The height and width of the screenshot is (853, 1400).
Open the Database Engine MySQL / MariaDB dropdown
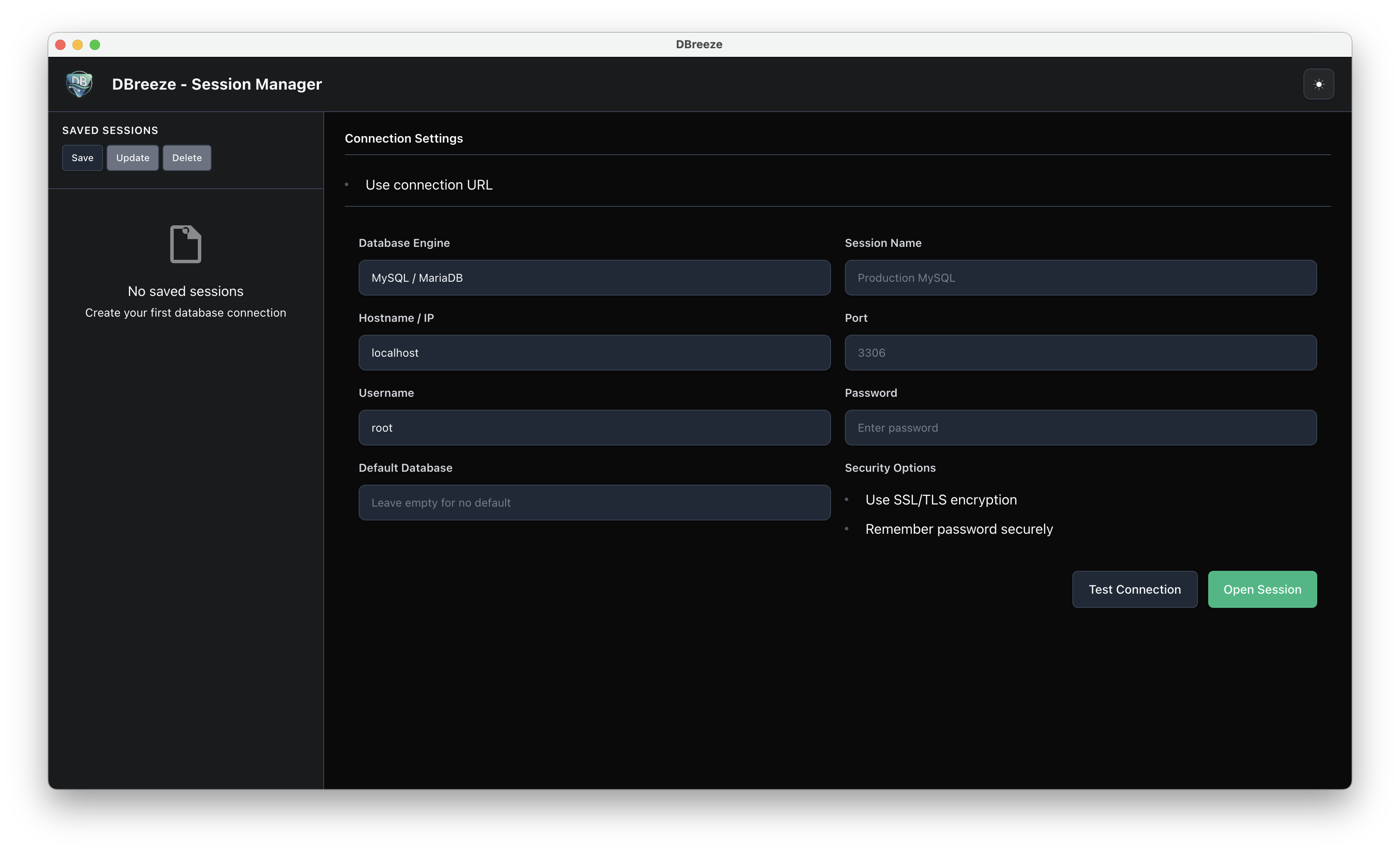[594, 278]
